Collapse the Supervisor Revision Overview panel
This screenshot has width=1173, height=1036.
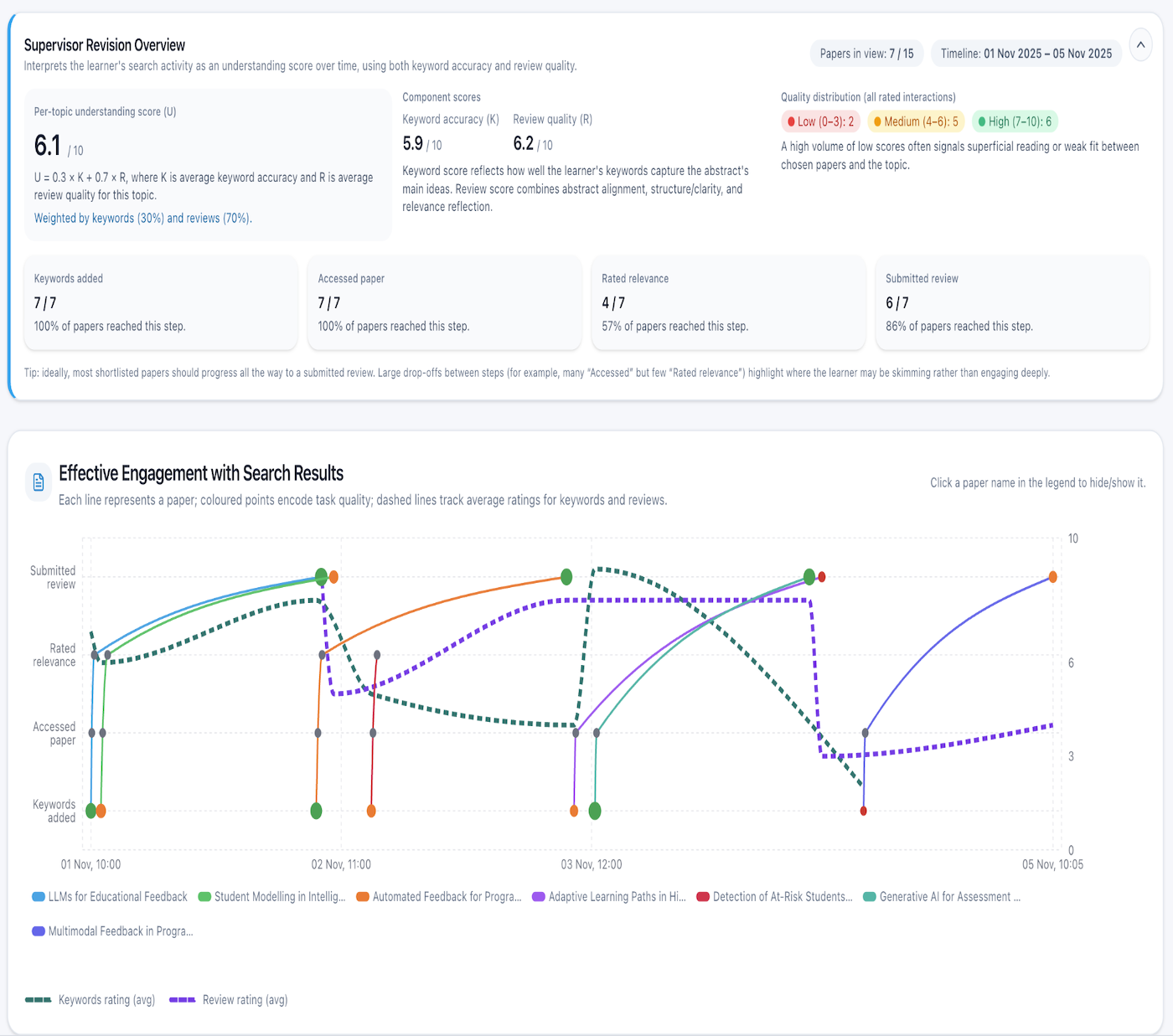[1140, 45]
